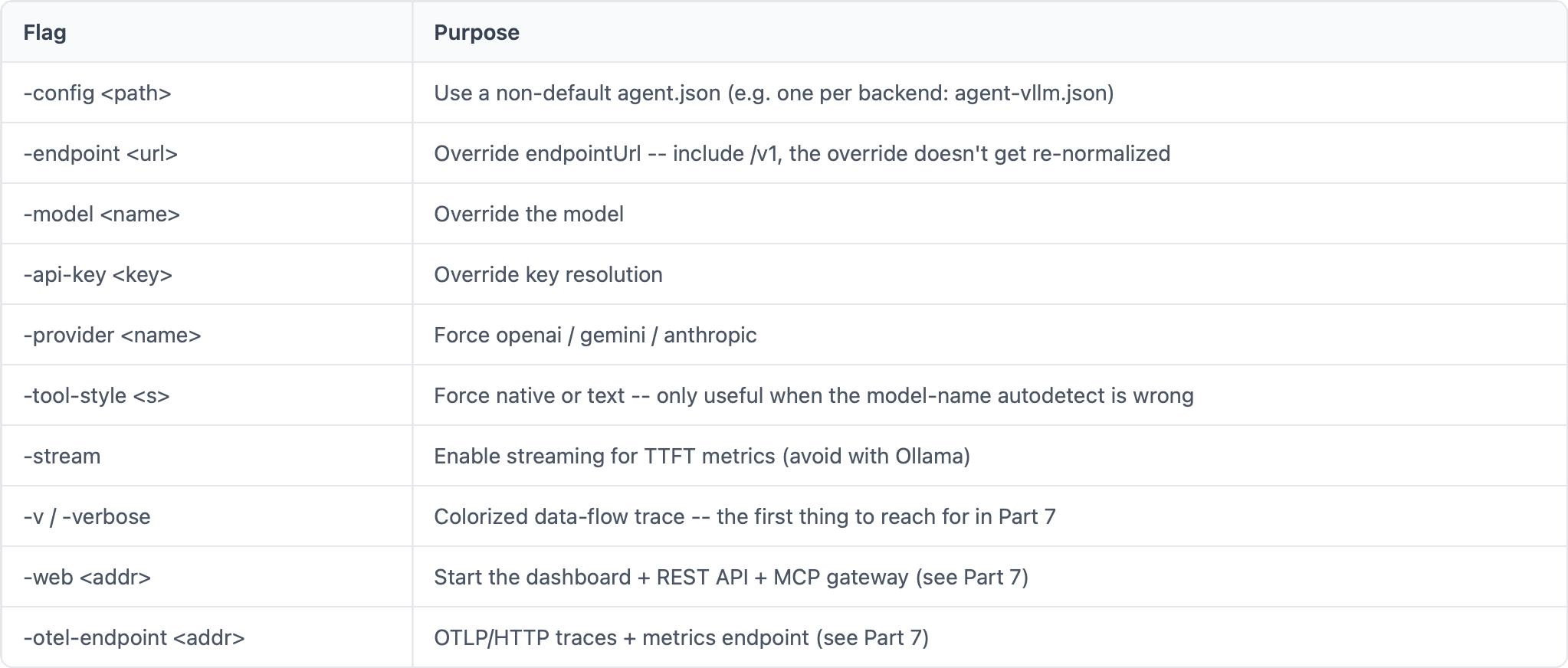The height and width of the screenshot is (668, 1568).
Task: Select 'Force openai / gemini / anthropic' text
Action: tap(595, 335)
